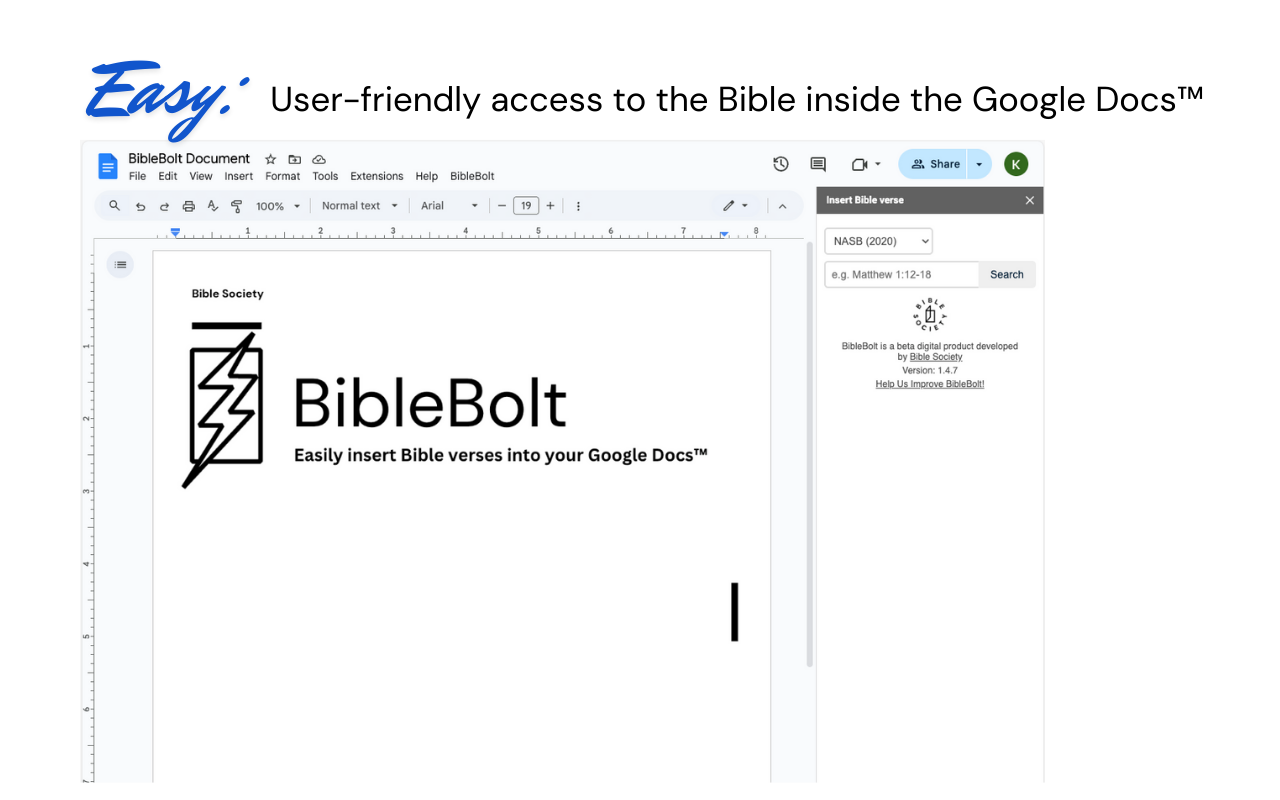Increase the font size with plus

pyautogui.click(x=550, y=206)
